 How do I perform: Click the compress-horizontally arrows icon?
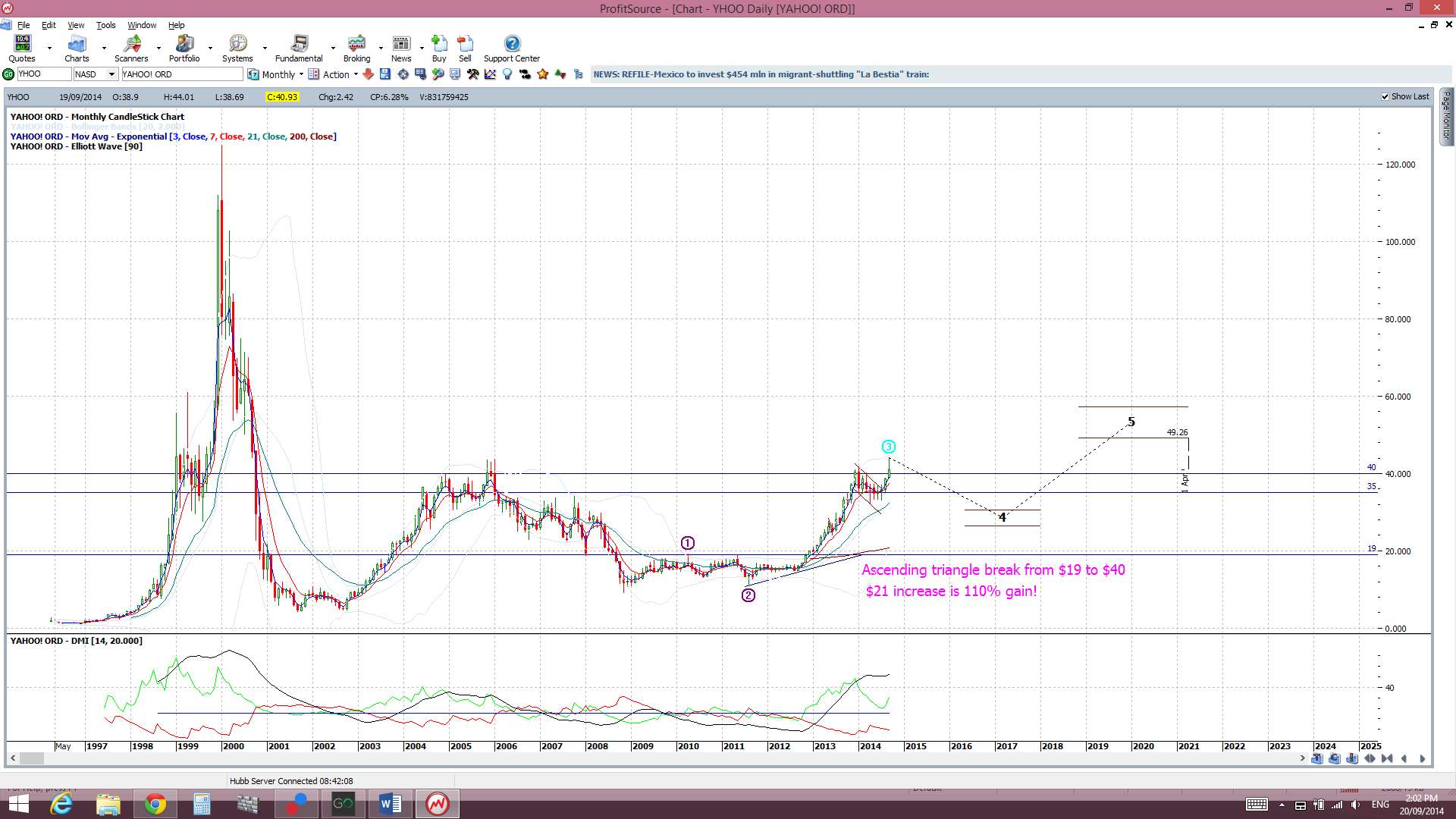tap(1387, 758)
